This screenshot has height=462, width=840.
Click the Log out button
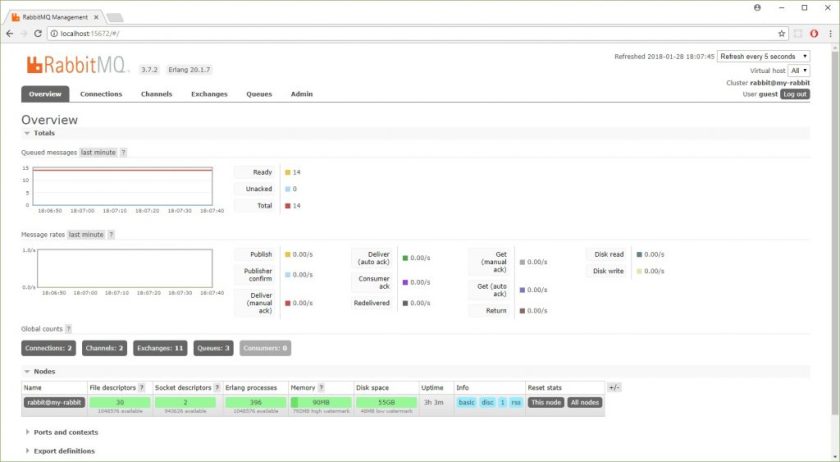(x=795, y=94)
